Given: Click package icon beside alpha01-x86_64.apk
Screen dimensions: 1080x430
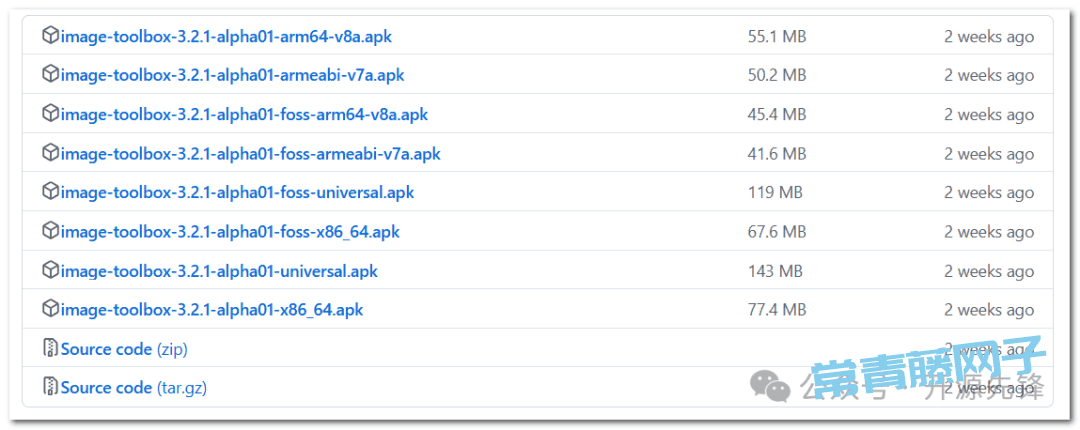Looking at the screenshot, I should [50, 309].
